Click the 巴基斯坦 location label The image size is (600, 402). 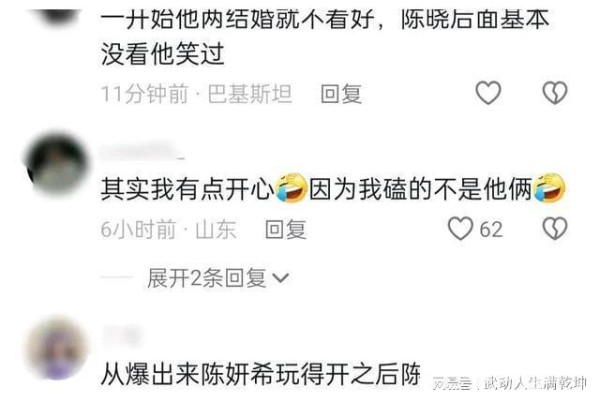tap(250, 94)
